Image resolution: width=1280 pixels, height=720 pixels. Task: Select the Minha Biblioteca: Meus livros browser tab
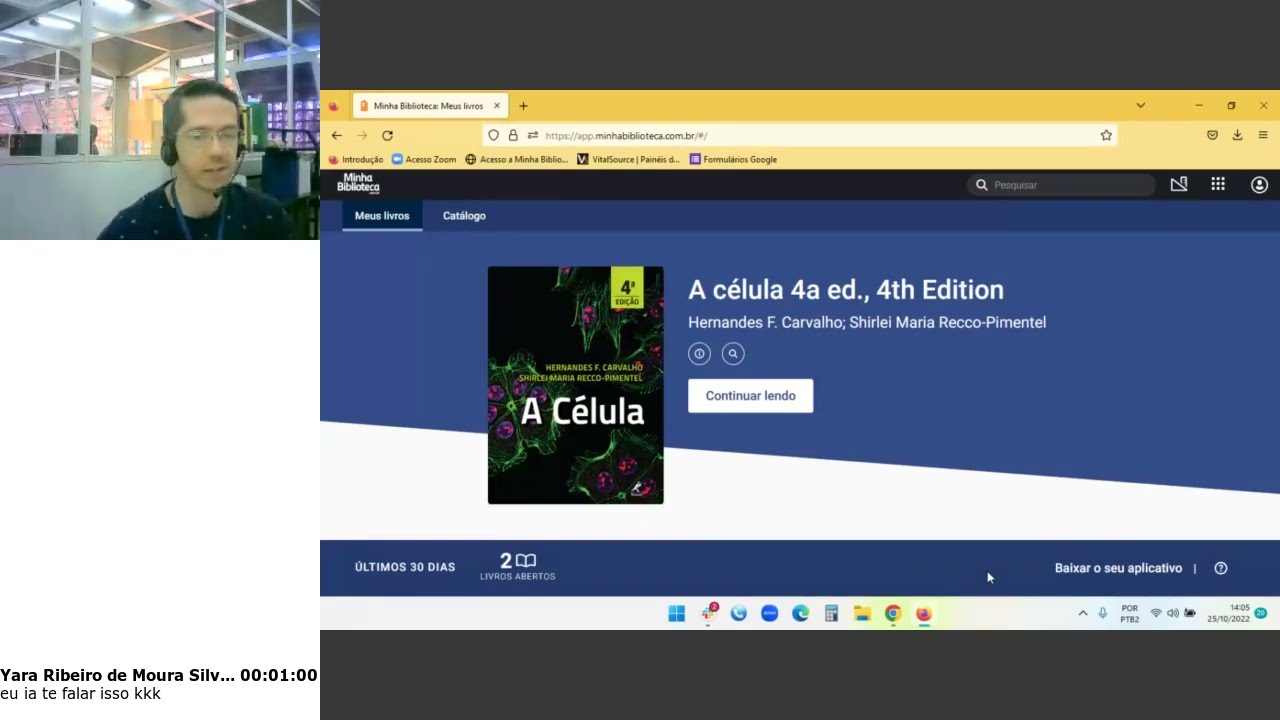click(431, 106)
